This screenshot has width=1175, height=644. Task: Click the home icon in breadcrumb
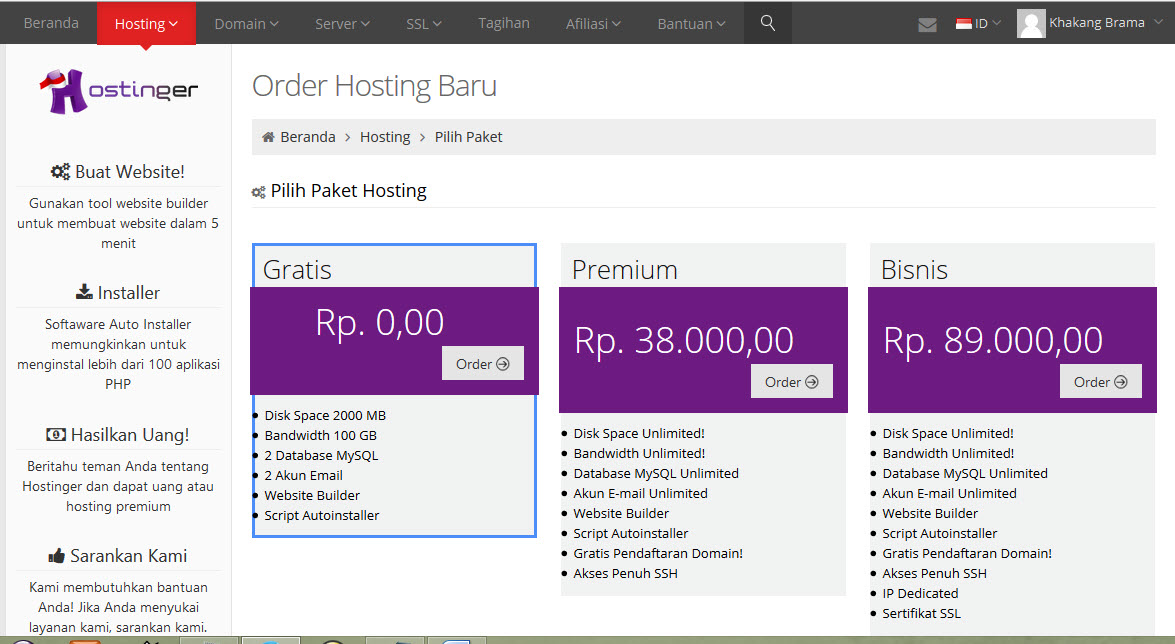click(268, 137)
